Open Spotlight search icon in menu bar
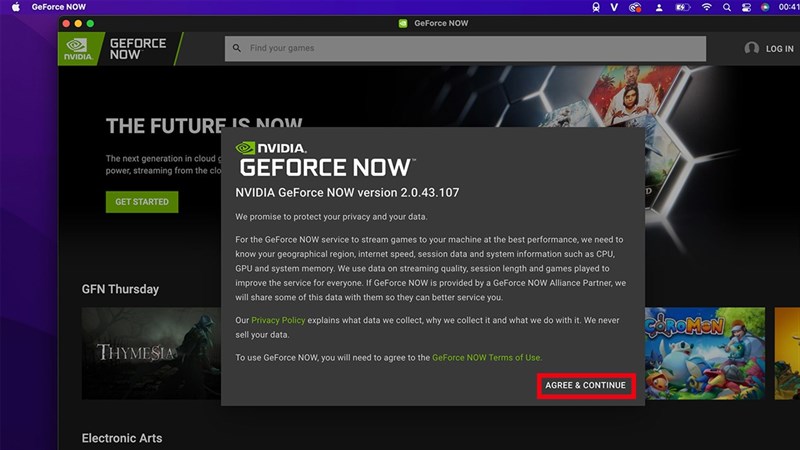This screenshot has height=450, width=800. coord(727,7)
